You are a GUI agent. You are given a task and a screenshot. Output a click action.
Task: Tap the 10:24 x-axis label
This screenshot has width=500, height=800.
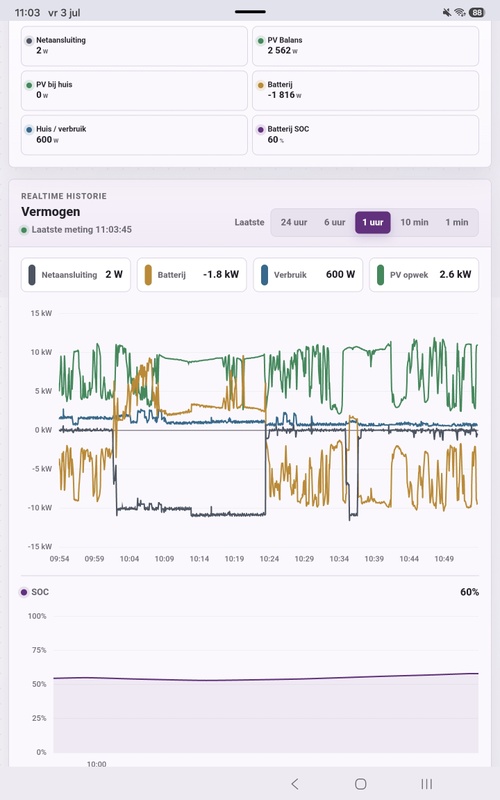click(269, 559)
